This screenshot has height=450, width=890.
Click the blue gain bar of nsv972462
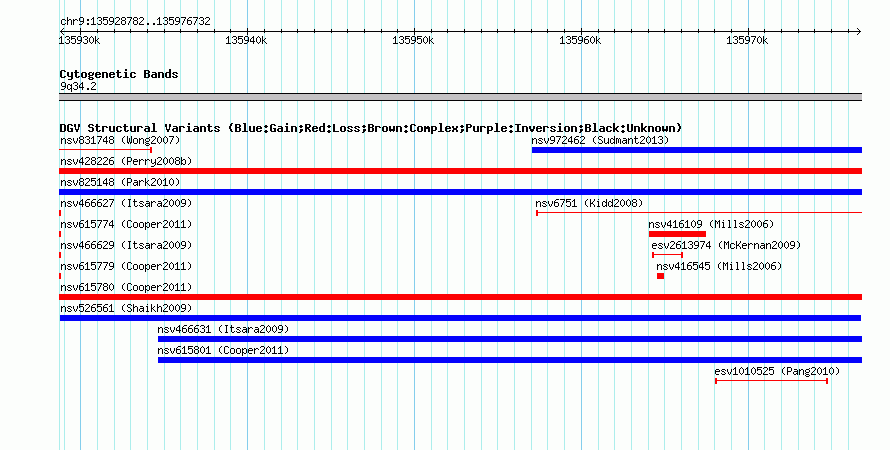click(696, 150)
